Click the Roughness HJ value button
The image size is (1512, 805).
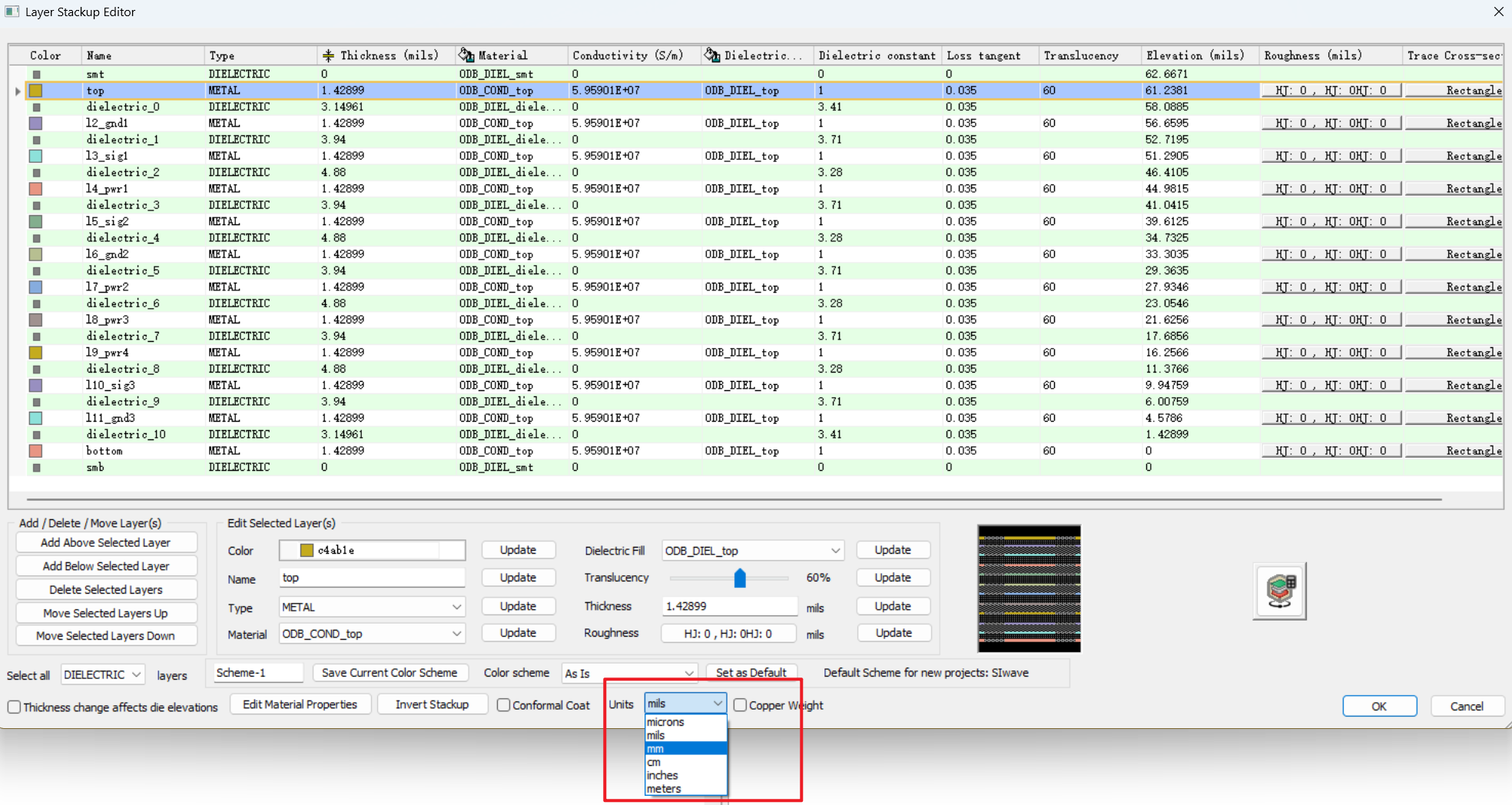(x=728, y=634)
